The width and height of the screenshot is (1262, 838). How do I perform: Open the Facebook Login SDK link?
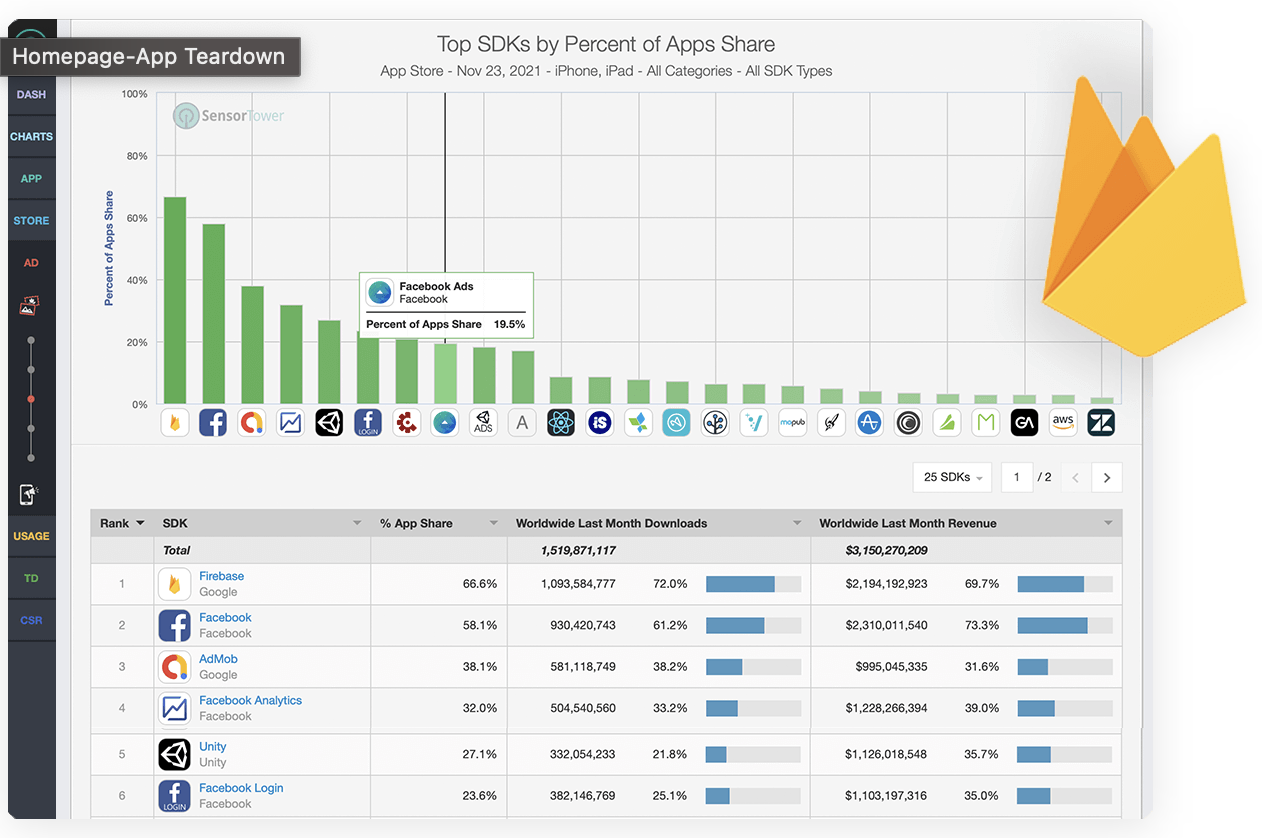tap(241, 788)
